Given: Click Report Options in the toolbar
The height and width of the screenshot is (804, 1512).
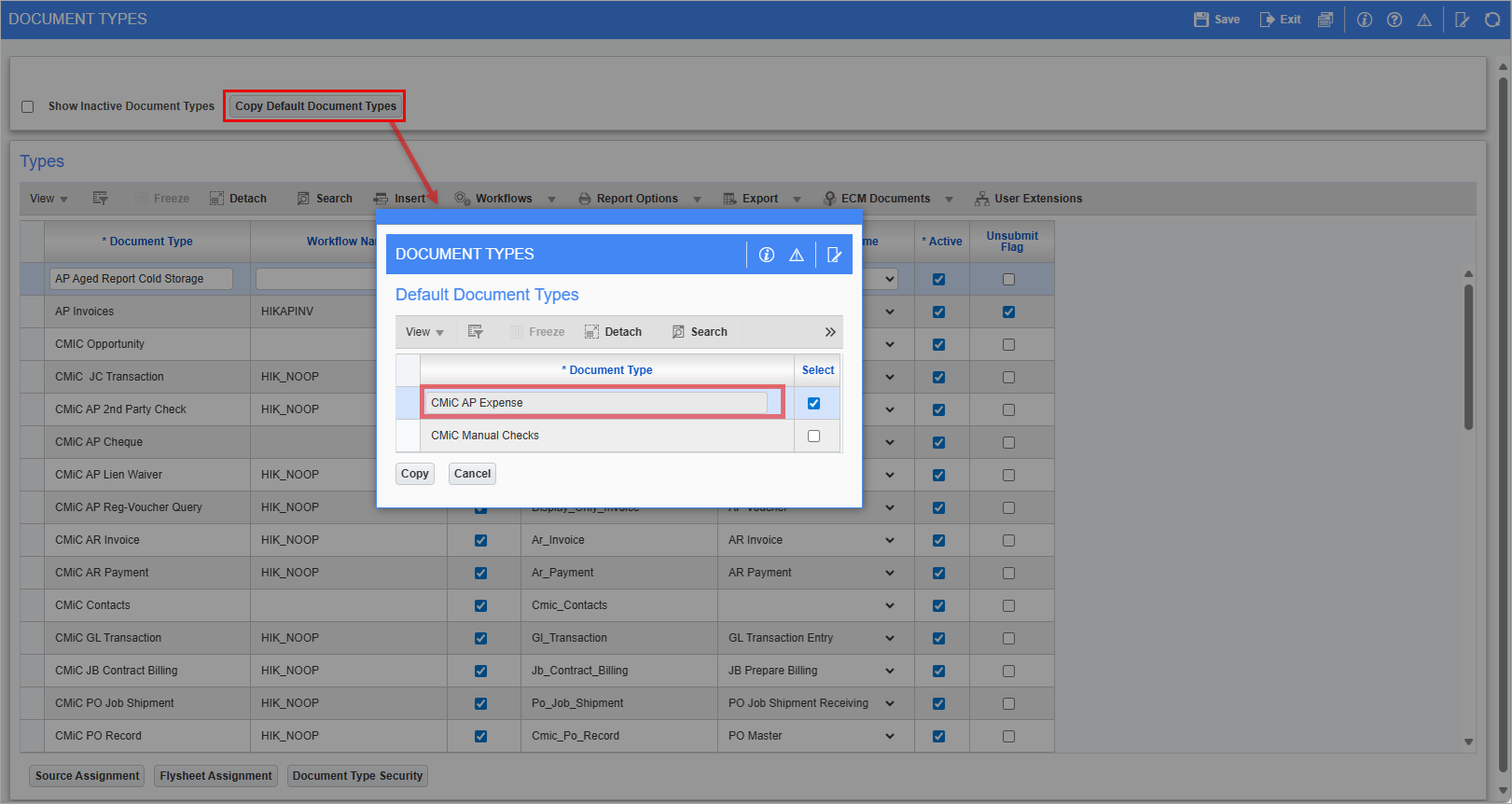Looking at the screenshot, I should point(628,199).
